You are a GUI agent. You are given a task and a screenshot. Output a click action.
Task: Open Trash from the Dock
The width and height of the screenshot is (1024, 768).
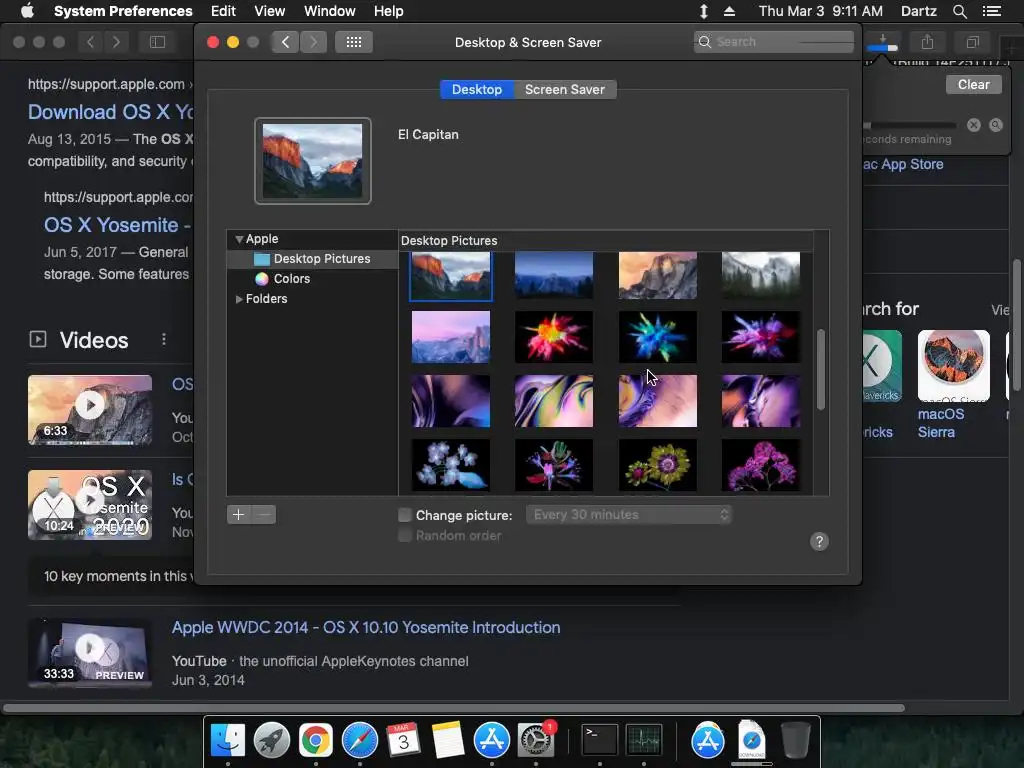[795, 740]
